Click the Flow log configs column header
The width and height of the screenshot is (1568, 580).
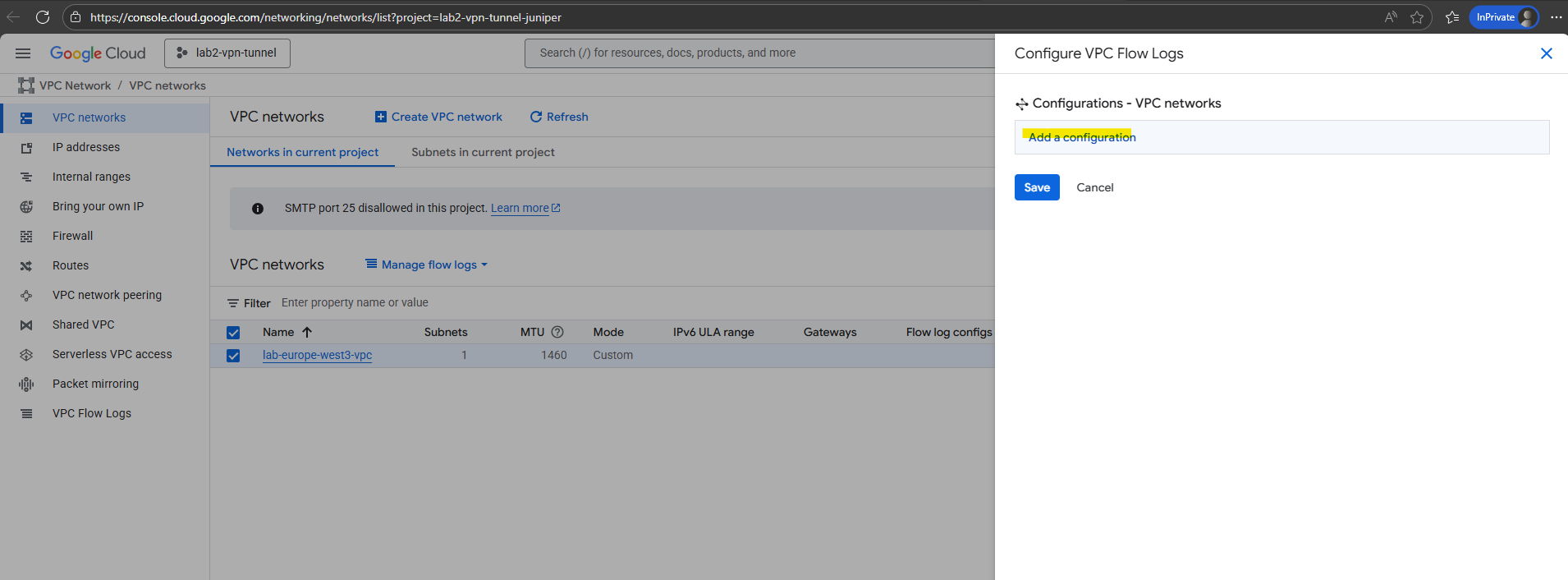coord(949,332)
